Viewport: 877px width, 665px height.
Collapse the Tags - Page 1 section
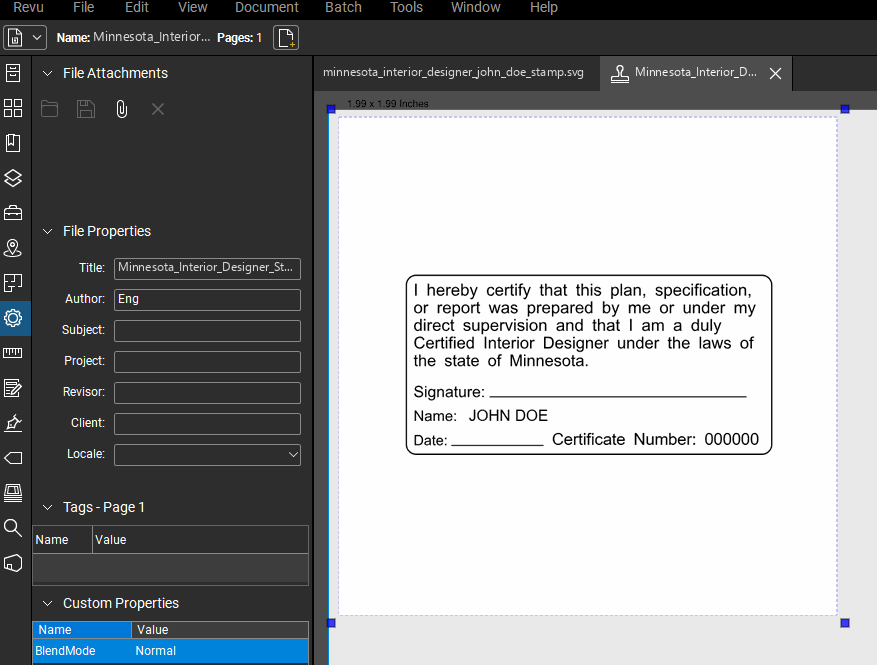click(x=48, y=507)
